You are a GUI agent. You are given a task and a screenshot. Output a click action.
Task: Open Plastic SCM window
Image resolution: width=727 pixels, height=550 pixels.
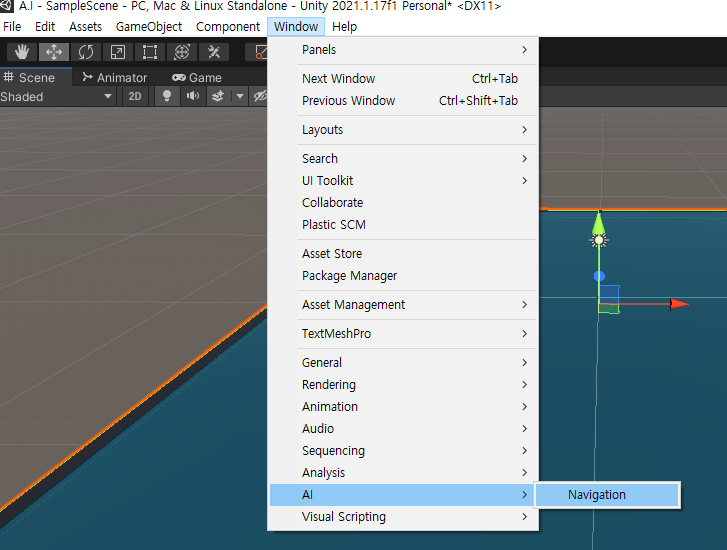tap(403, 224)
